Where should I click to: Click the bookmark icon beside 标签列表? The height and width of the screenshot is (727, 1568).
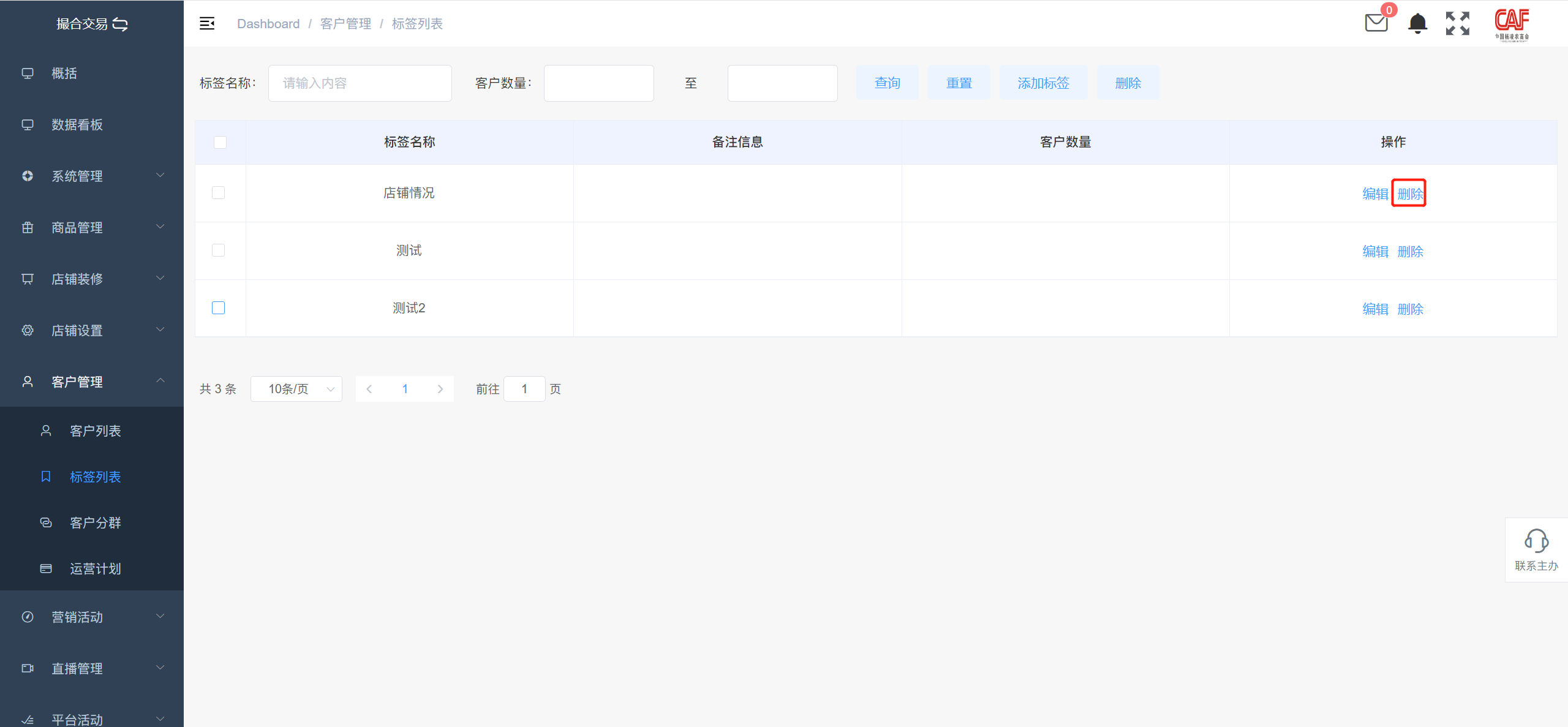pos(46,477)
